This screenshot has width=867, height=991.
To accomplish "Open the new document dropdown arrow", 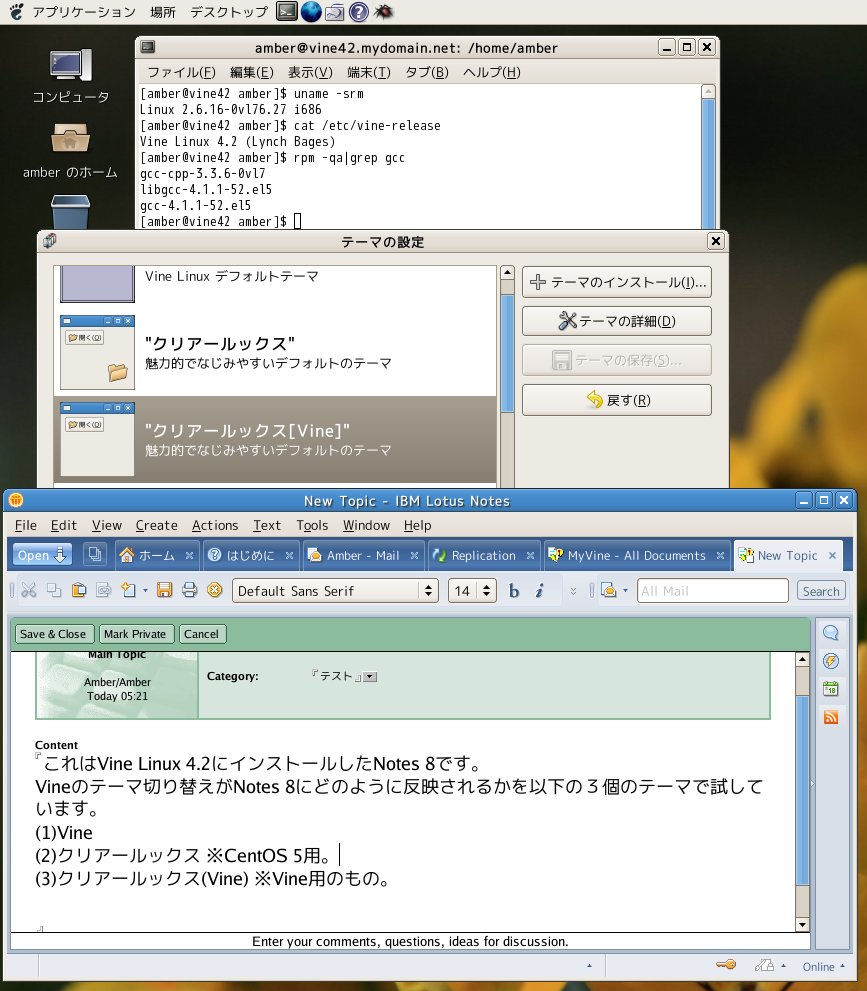I will pyautogui.click(x=145, y=591).
